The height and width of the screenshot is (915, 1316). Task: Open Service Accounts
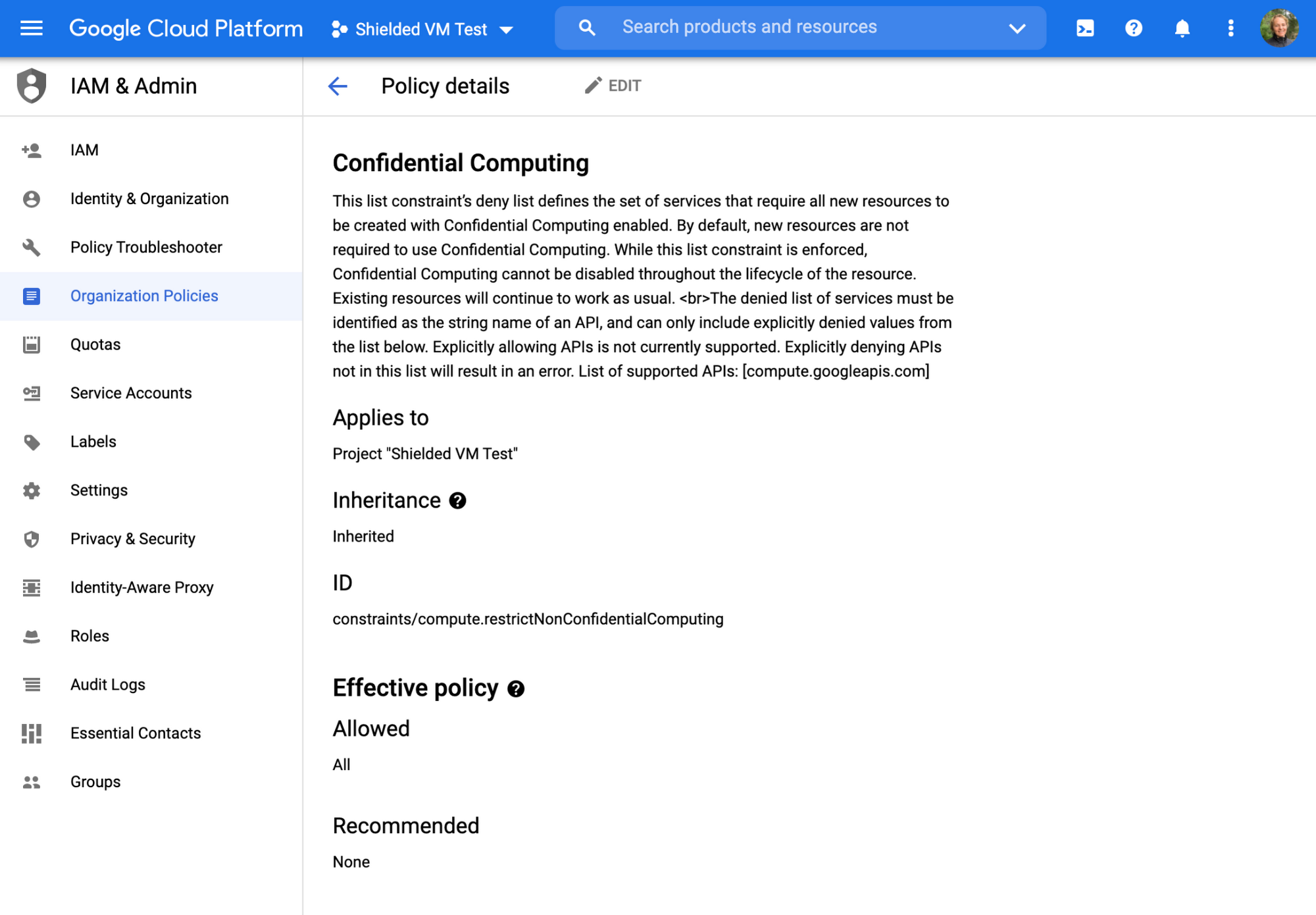[151, 394]
